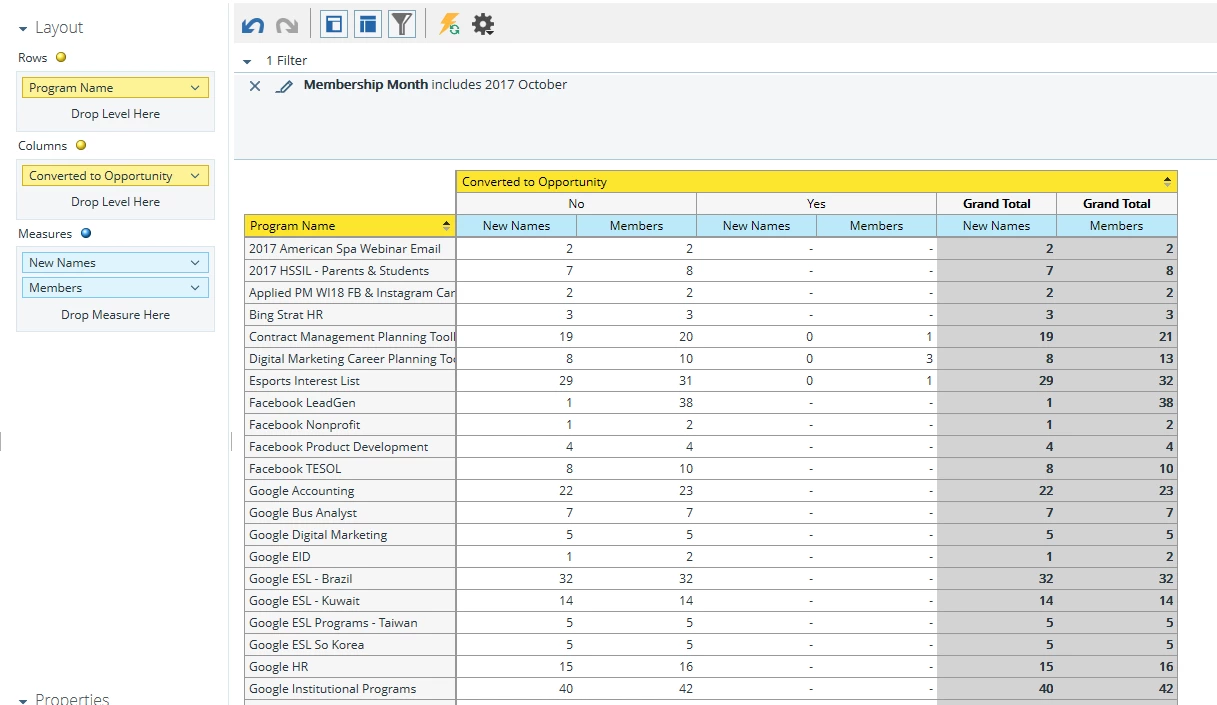Click the Redo arrow icon
Image resolution: width=1217 pixels, height=705 pixels.
[x=287, y=25]
